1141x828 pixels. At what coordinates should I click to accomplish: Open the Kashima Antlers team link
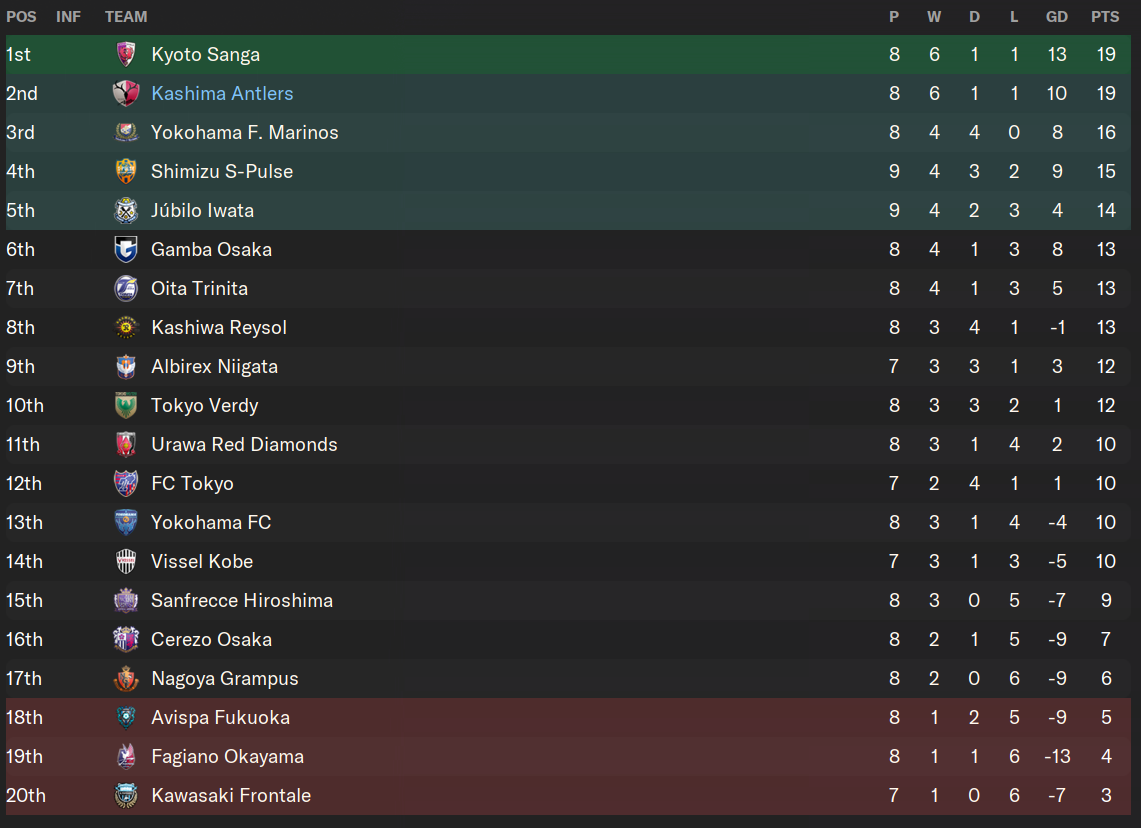click(222, 93)
